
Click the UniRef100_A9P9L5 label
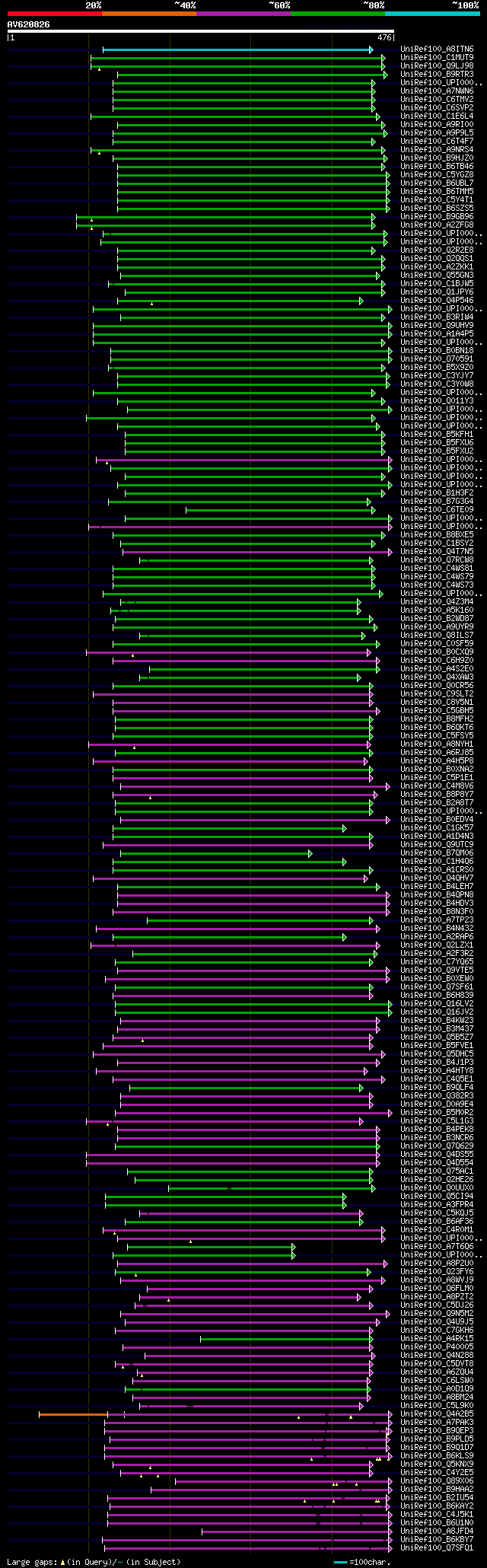click(x=437, y=133)
